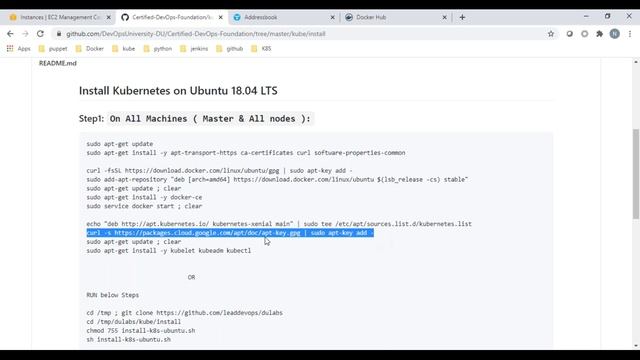Click the address bar URL
640x360 pixels.
click(x=196, y=34)
